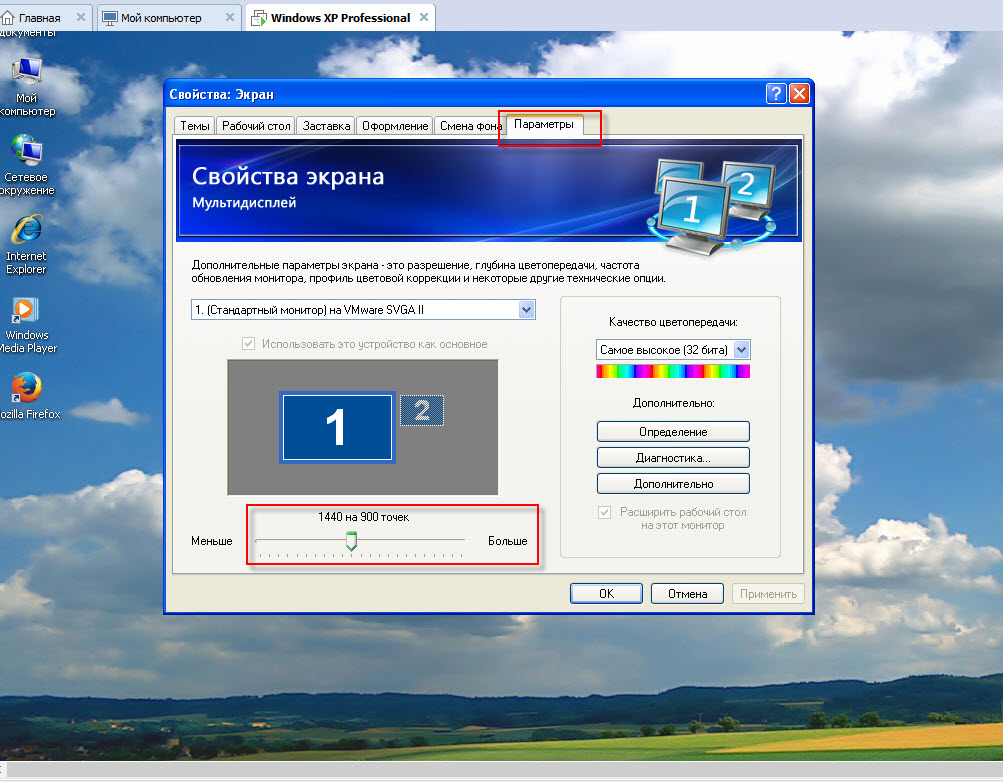Open the My Computer desktop icon
The height and width of the screenshot is (782, 1003).
27,87
